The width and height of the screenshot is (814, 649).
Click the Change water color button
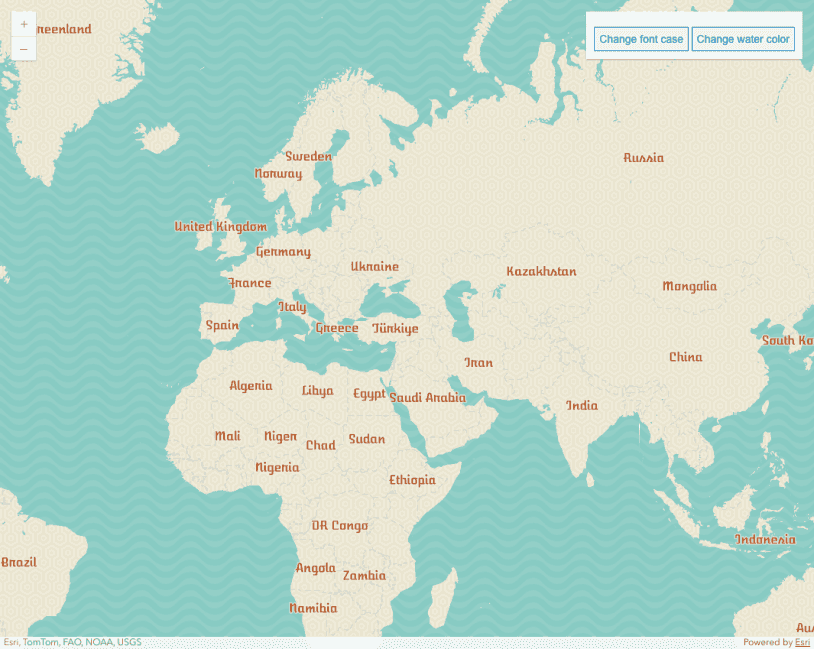tap(743, 39)
